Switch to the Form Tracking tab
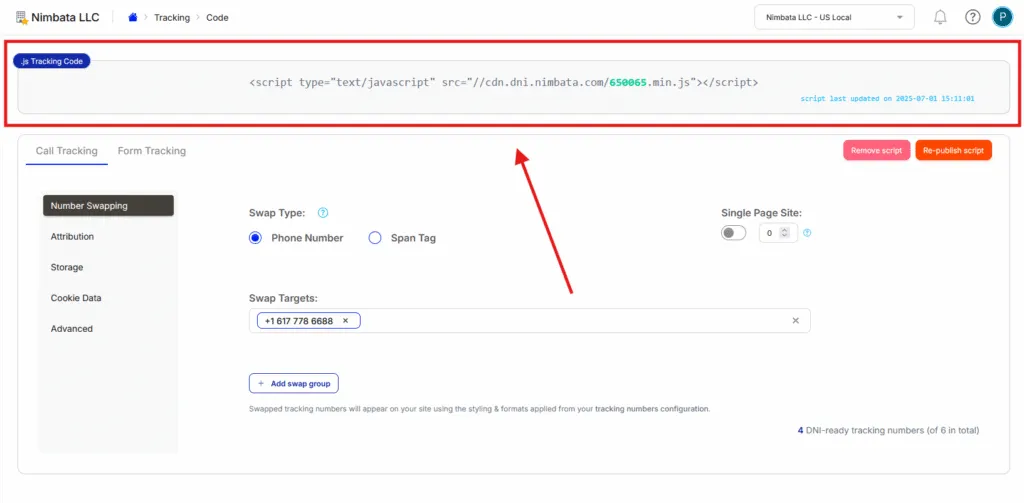 point(152,151)
